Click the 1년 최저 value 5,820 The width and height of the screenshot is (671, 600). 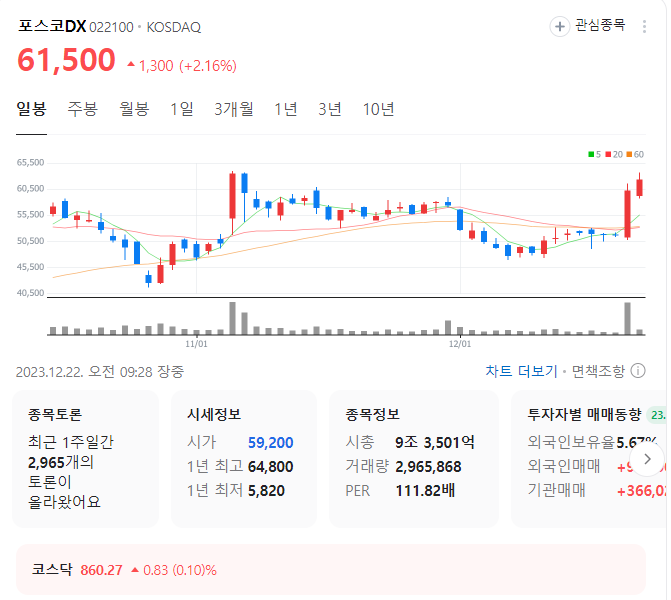[266, 490]
